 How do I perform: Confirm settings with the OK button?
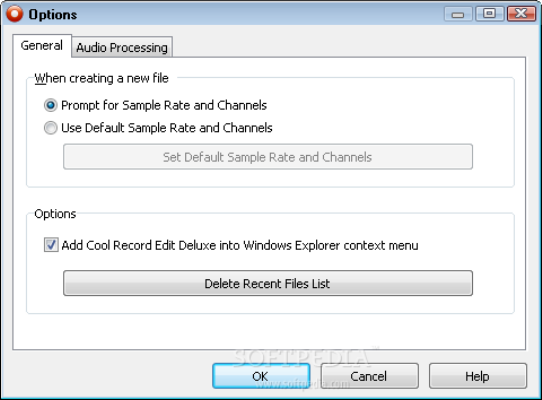(261, 376)
